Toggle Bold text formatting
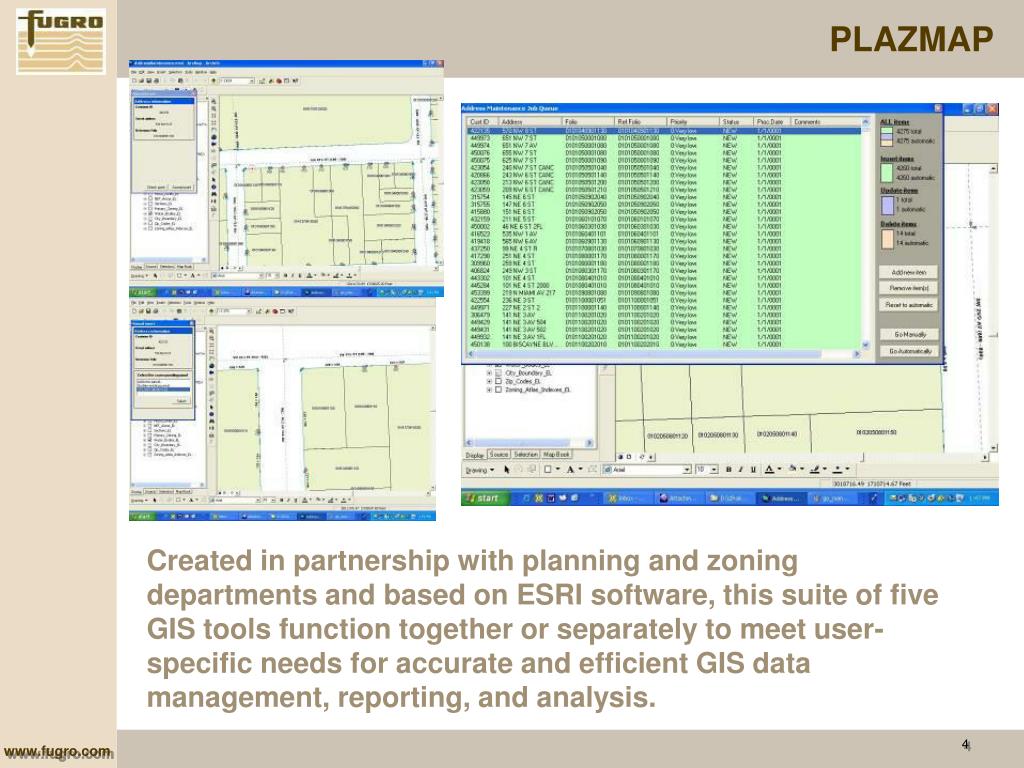This screenshot has width=1024, height=768. point(729,470)
